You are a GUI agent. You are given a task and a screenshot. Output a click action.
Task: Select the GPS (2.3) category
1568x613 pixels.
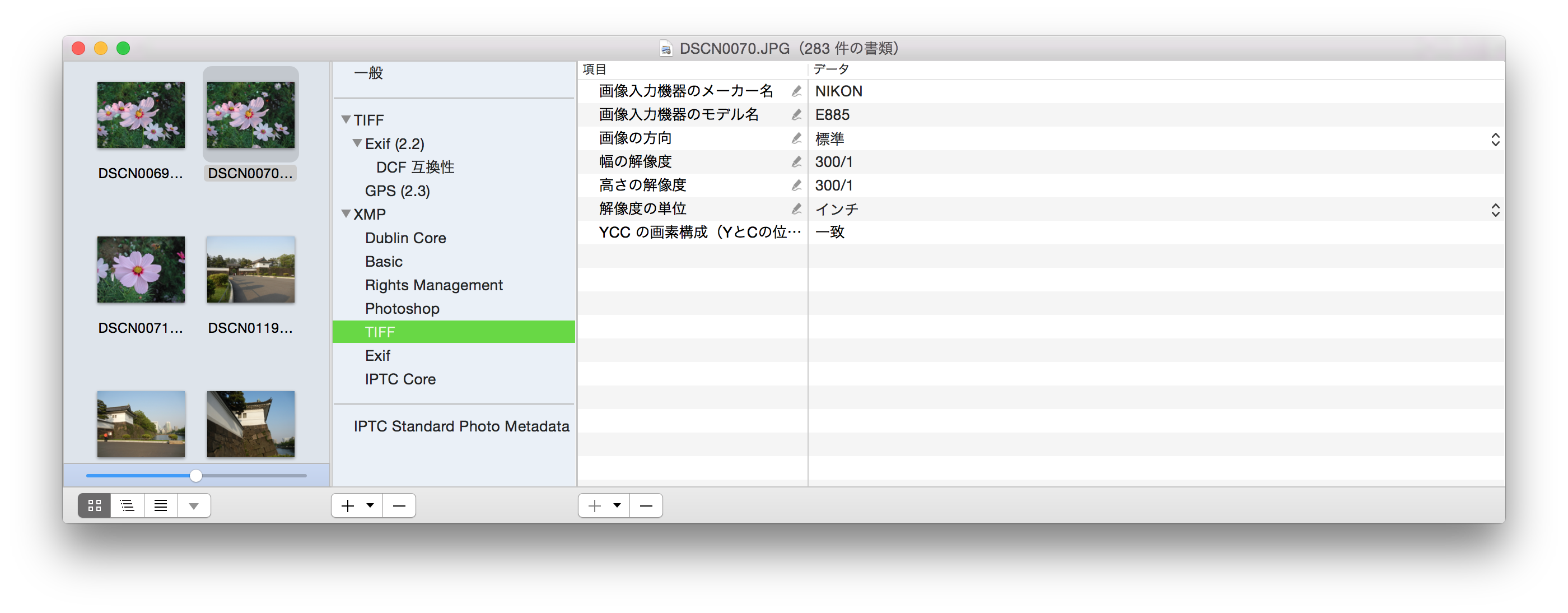(x=398, y=191)
